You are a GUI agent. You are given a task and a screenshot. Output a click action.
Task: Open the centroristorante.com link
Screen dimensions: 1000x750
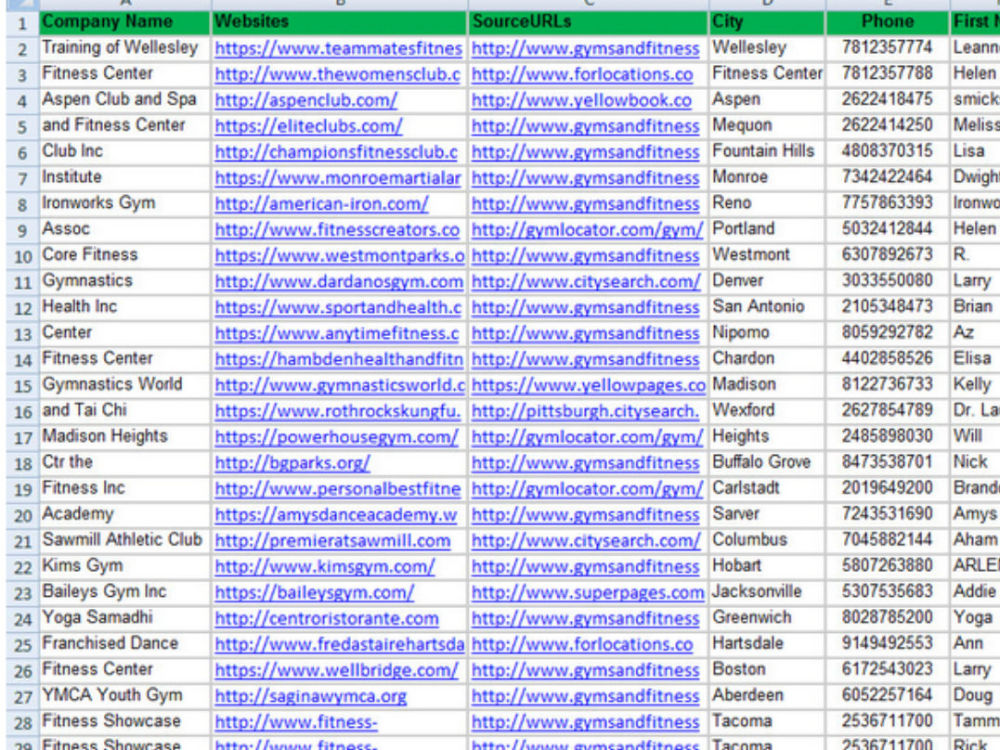click(x=327, y=619)
